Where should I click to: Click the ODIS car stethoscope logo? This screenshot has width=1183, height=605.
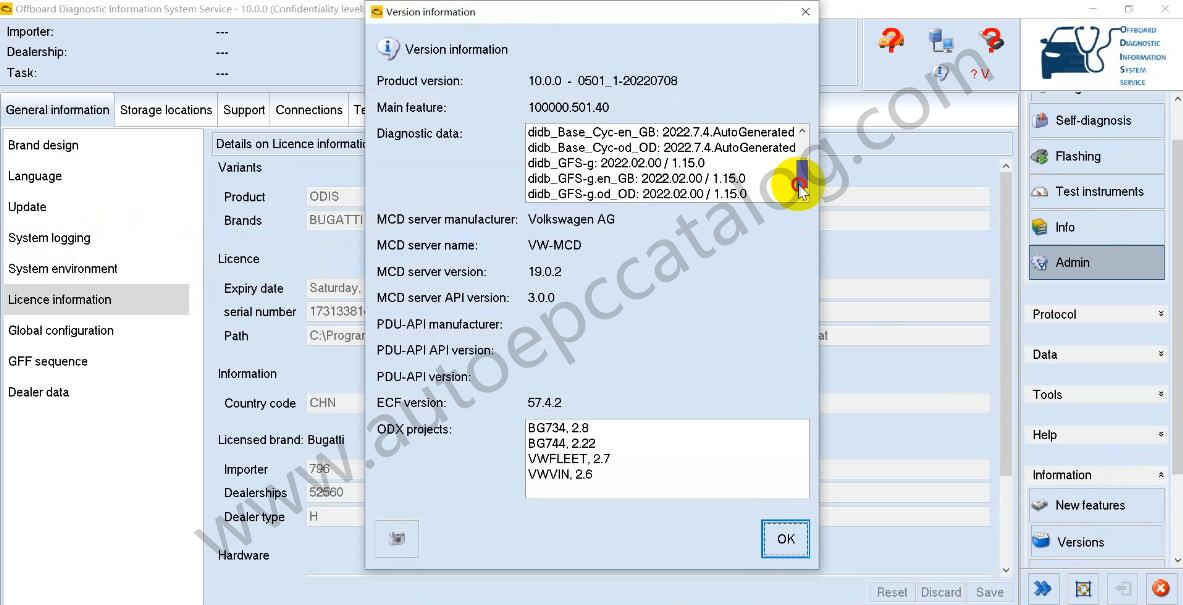pos(1102,54)
